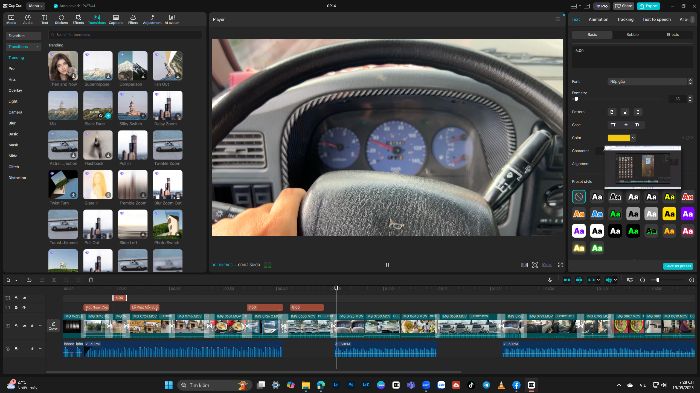Select the Transitions tab icon
The image size is (700, 393).
(97, 19)
